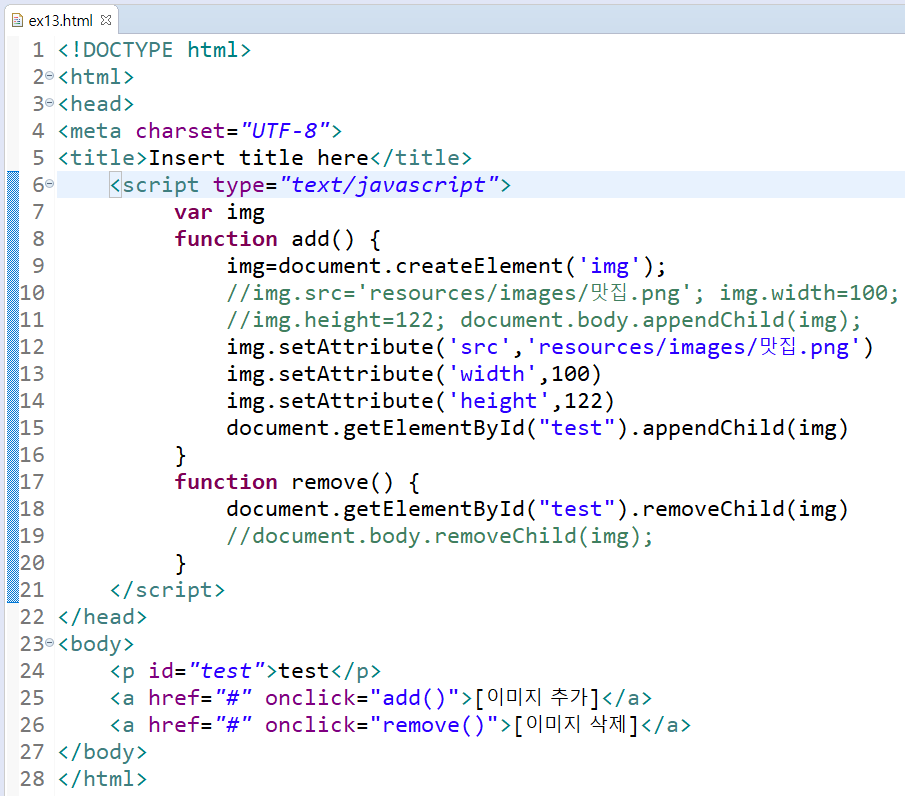Image resolution: width=905 pixels, height=796 pixels.
Task: Click the HTML file icon on ex13.html tab
Action: coord(17,21)
